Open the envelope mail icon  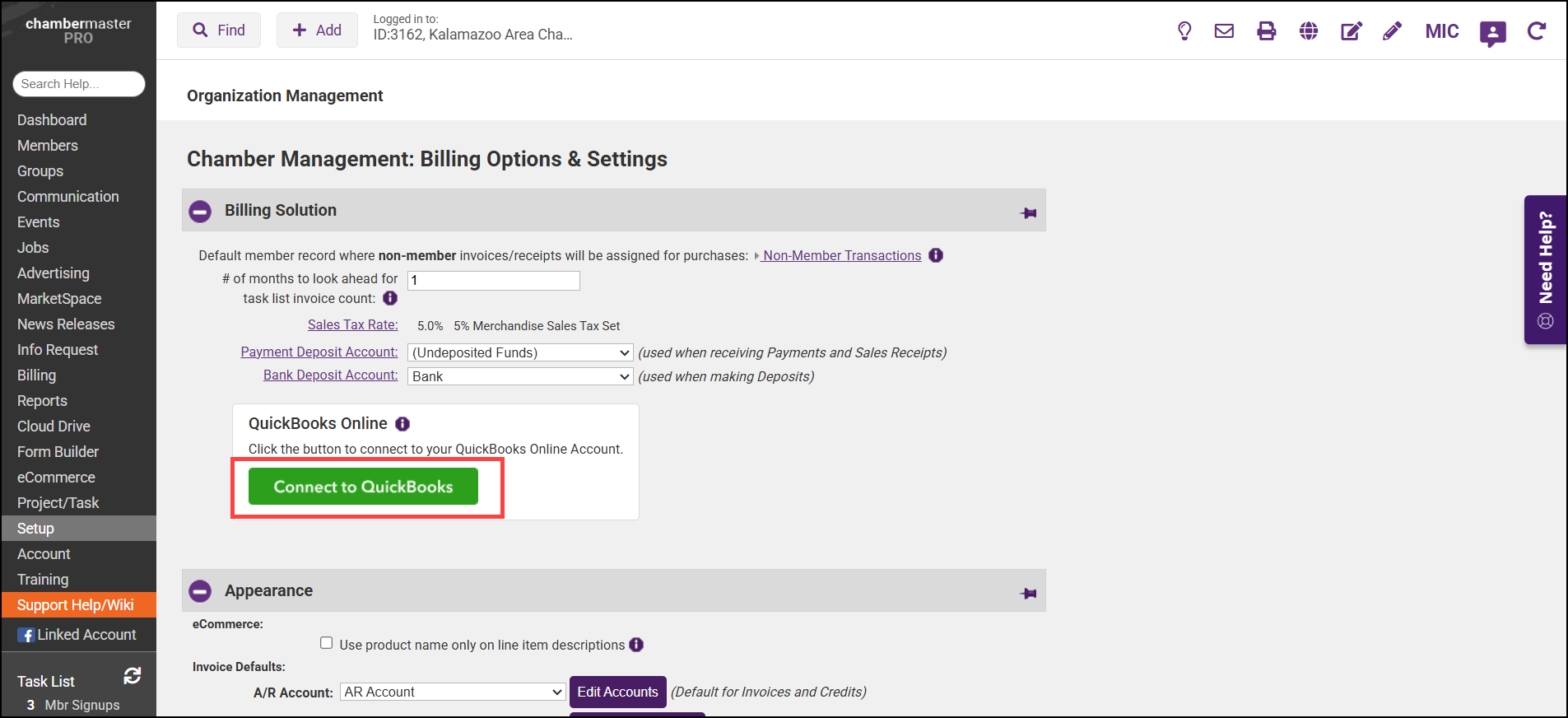click(1224, 31)
